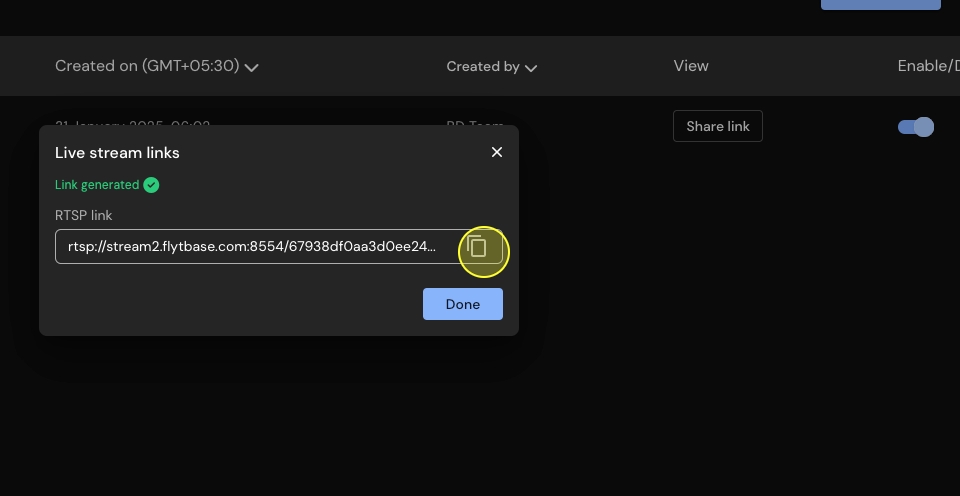Toggle the stream enable switch off
Screen dimensions: 960x496
(915, 127)
